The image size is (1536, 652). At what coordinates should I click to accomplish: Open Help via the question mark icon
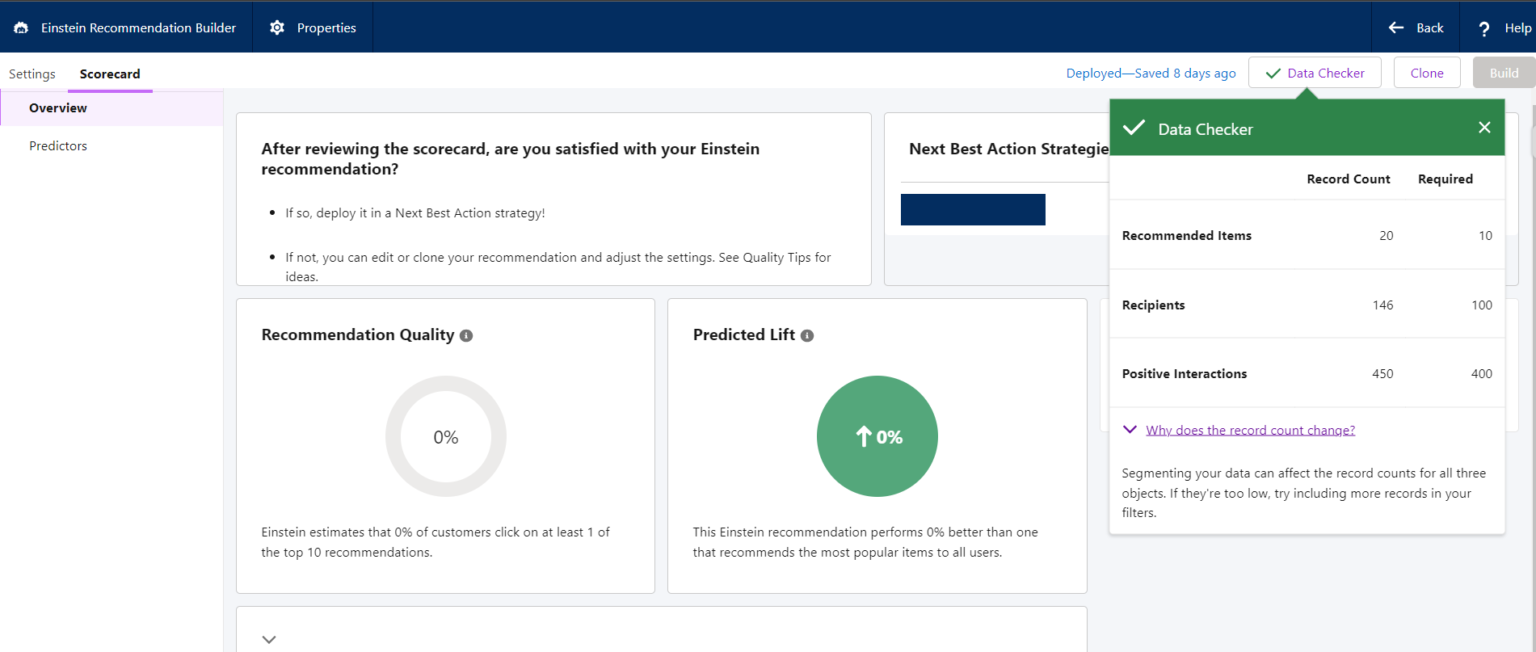[x=1483, y=27]
